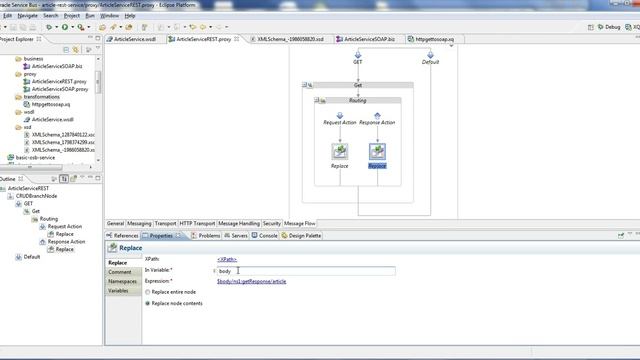Open the External Tools dropdown arrow
The image size is (640, 360).
click(x=89, y=27)
